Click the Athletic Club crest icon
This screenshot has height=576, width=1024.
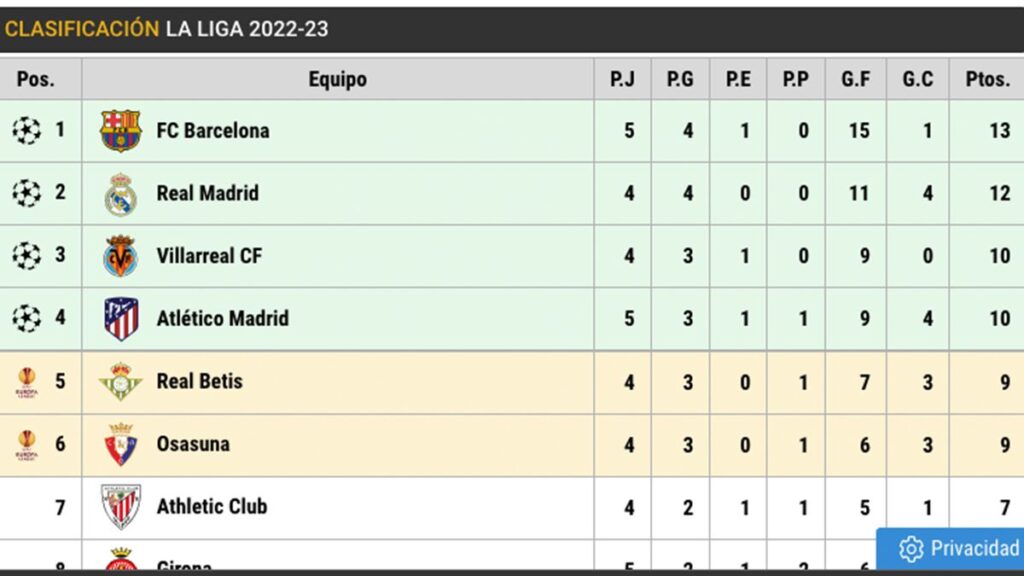pyautogui.click(x=123, y=507)
